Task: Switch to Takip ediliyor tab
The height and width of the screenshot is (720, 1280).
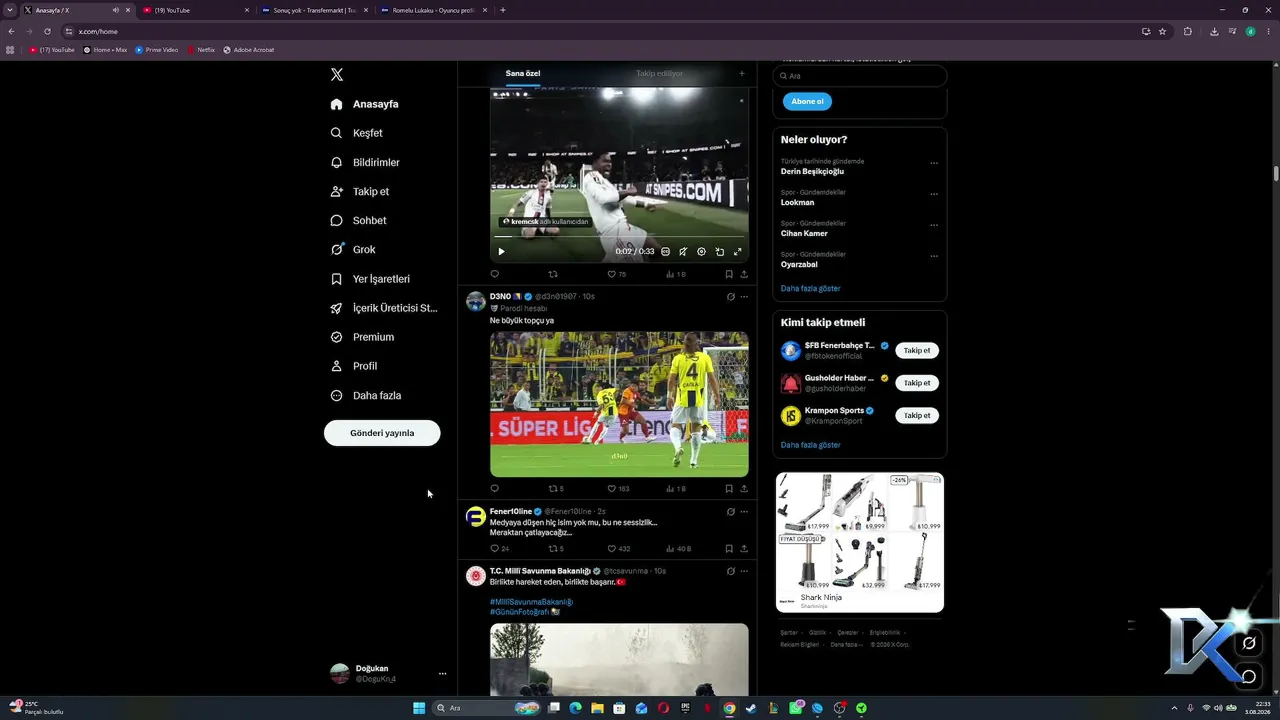Action: tap(659, 74)
